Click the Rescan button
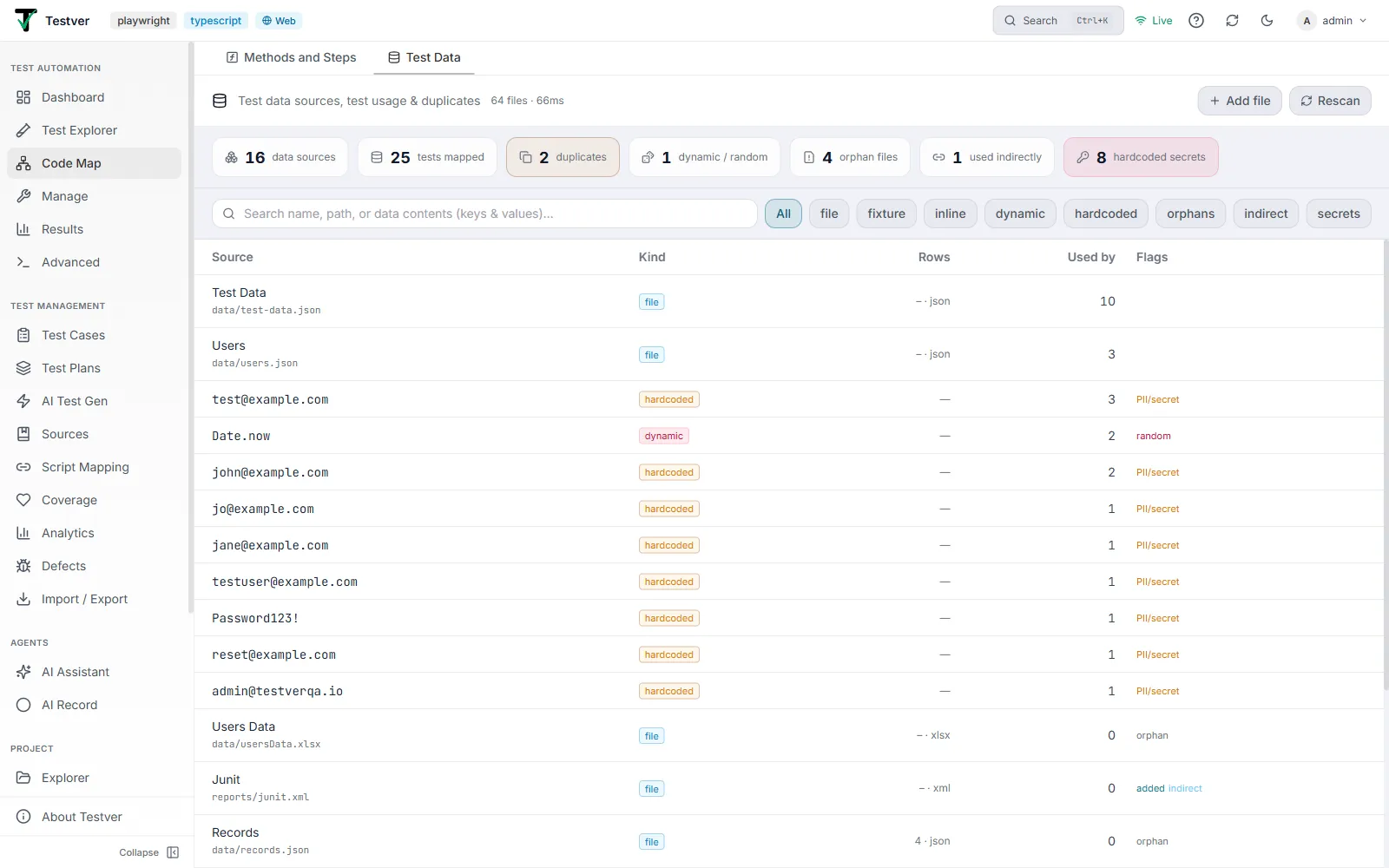This screenshot has width=1389, height=868. [1330, 101]
